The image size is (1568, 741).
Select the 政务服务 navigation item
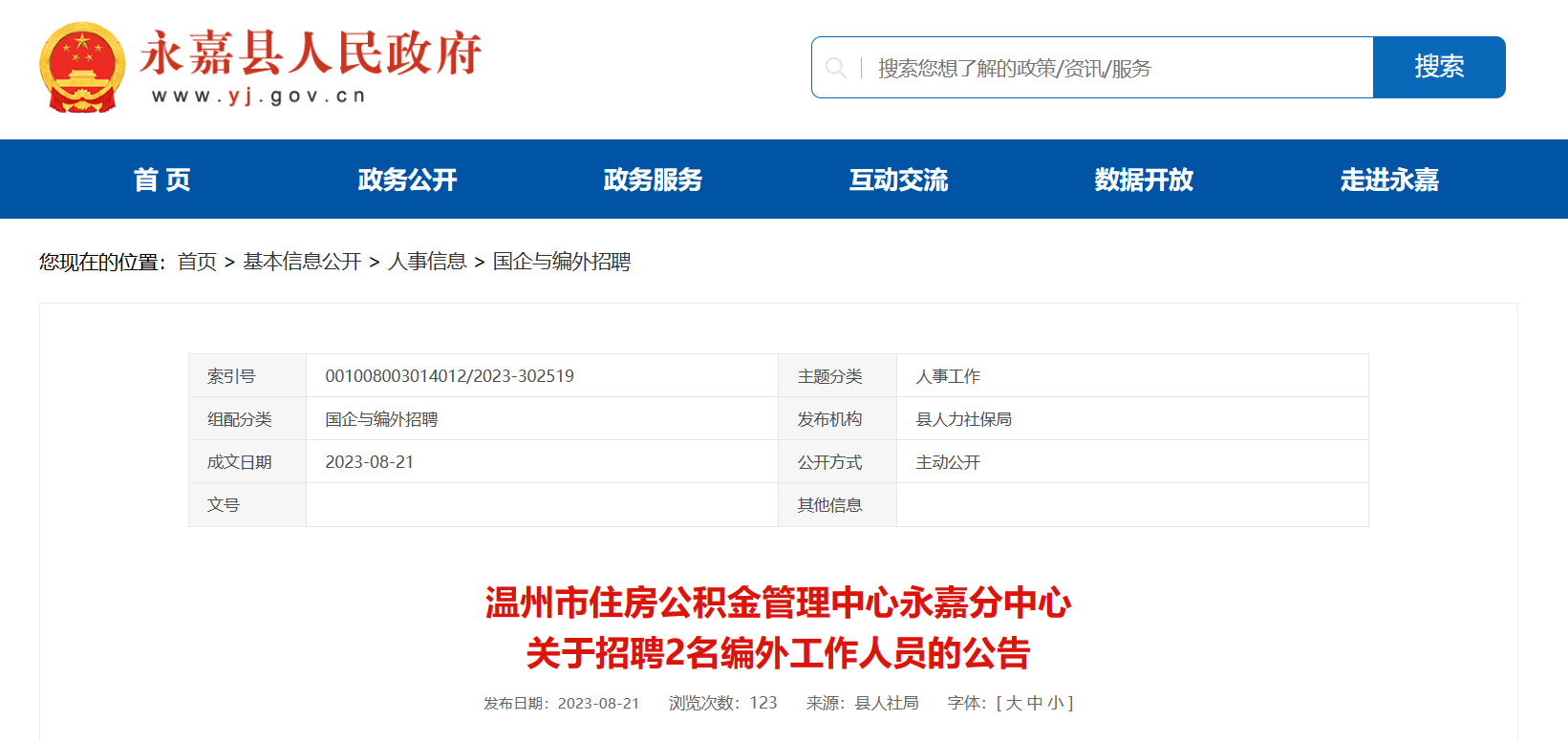[x=653, y=180]
